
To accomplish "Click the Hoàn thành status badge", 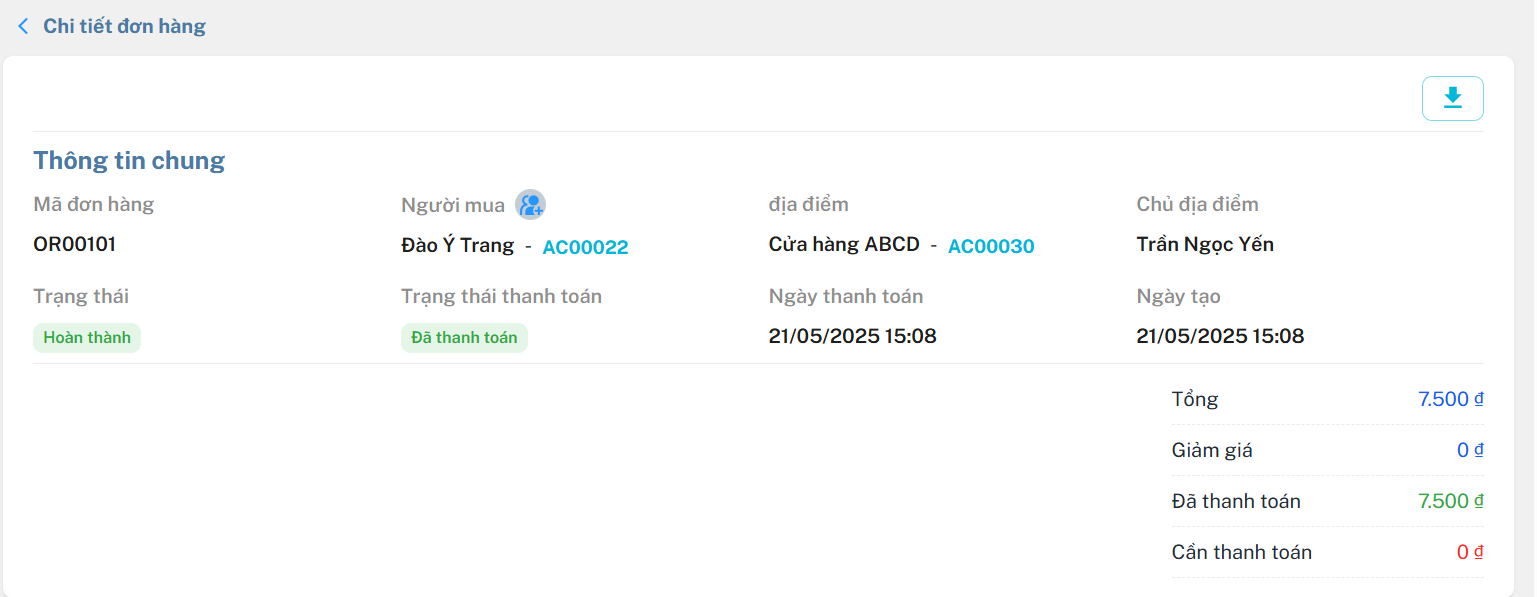I will [87, 338].
